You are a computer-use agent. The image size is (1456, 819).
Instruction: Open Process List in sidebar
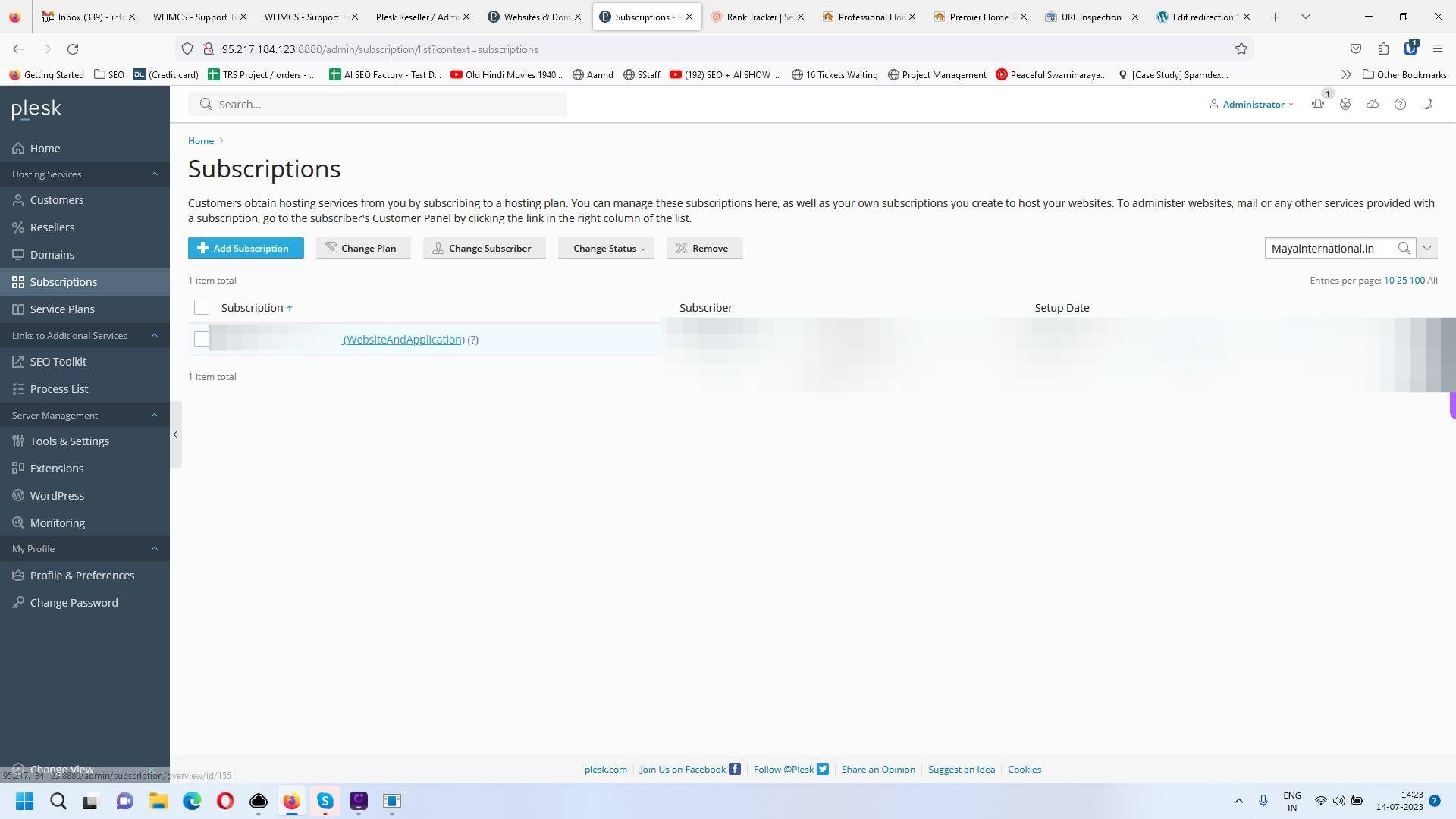point(85,389)
